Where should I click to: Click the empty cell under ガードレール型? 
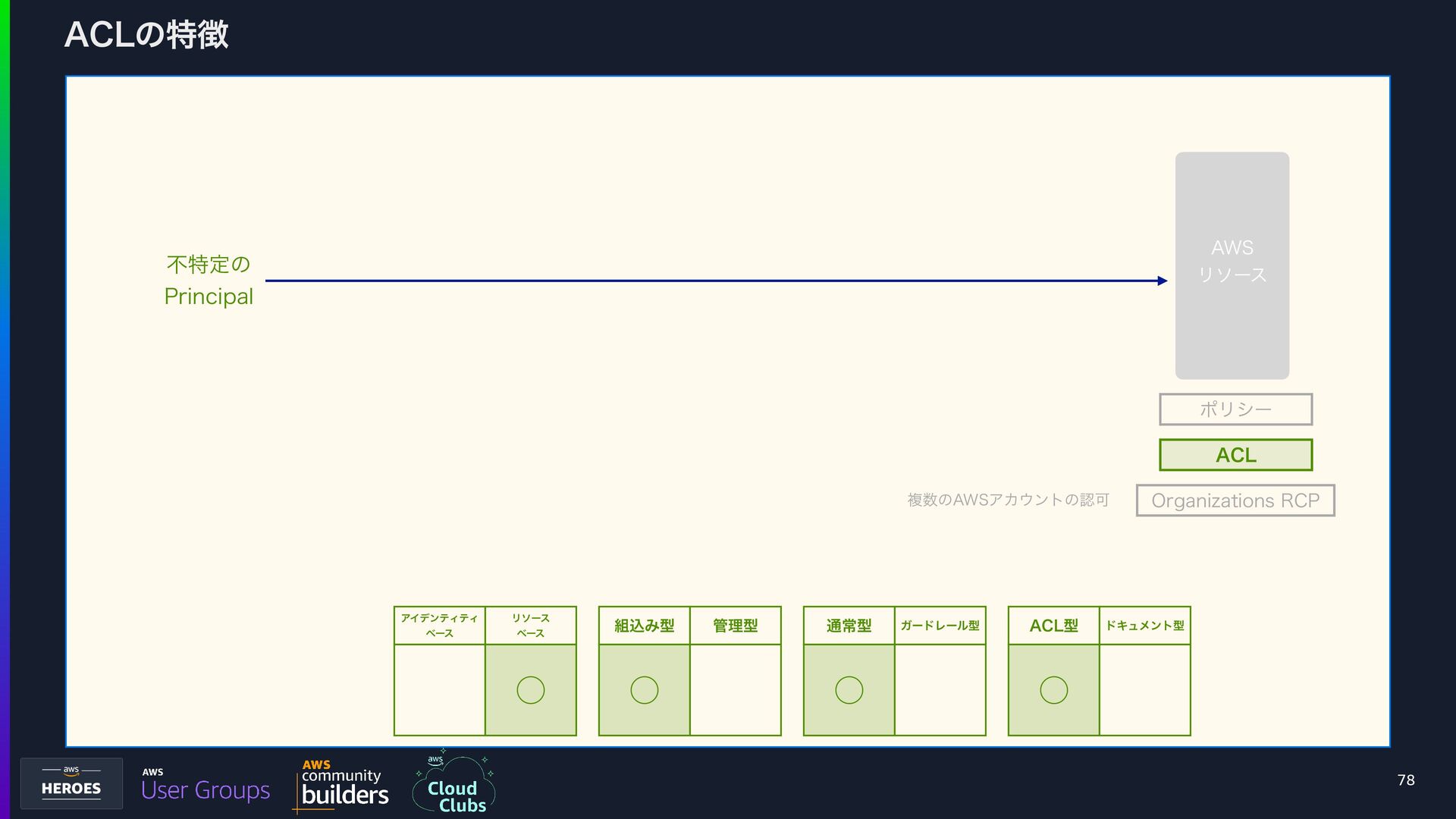tap(940, 690)
